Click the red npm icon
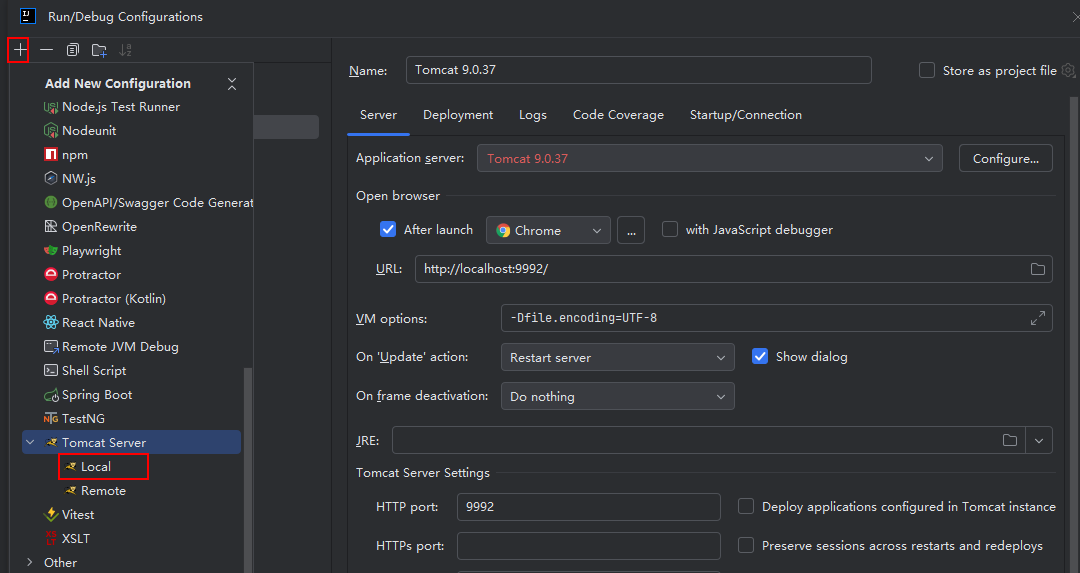Image resolution: width=1080 pixels, height=573 pixels. pyautogui.click(x=51, y=154)
